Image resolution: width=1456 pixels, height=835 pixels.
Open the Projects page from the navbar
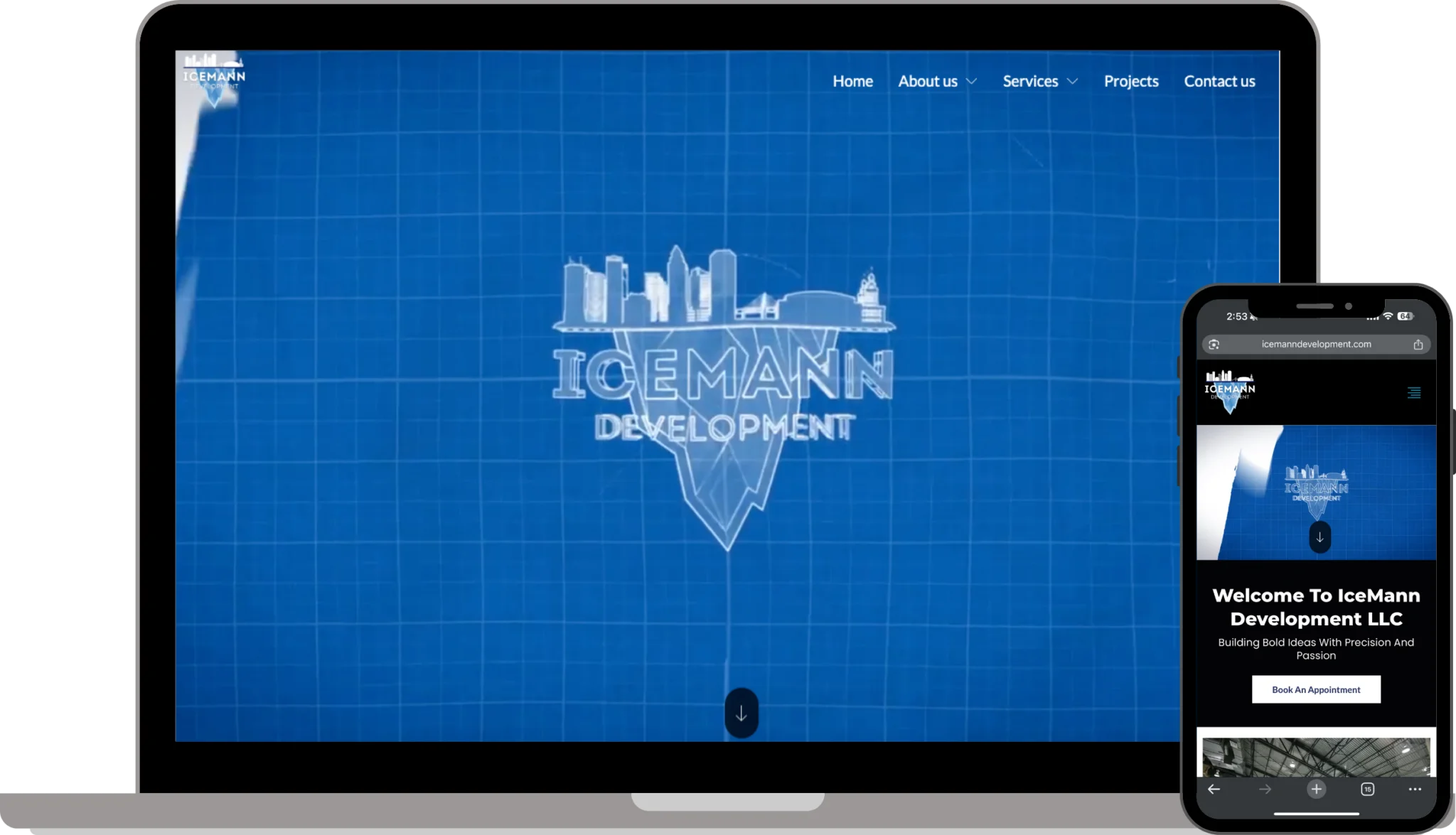point(1131,81)
